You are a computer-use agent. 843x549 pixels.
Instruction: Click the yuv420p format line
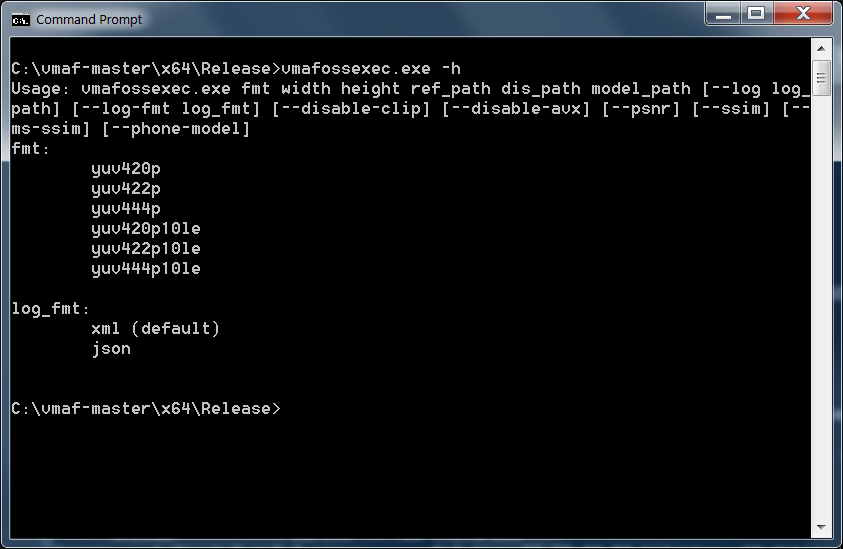tap(126, 169)
